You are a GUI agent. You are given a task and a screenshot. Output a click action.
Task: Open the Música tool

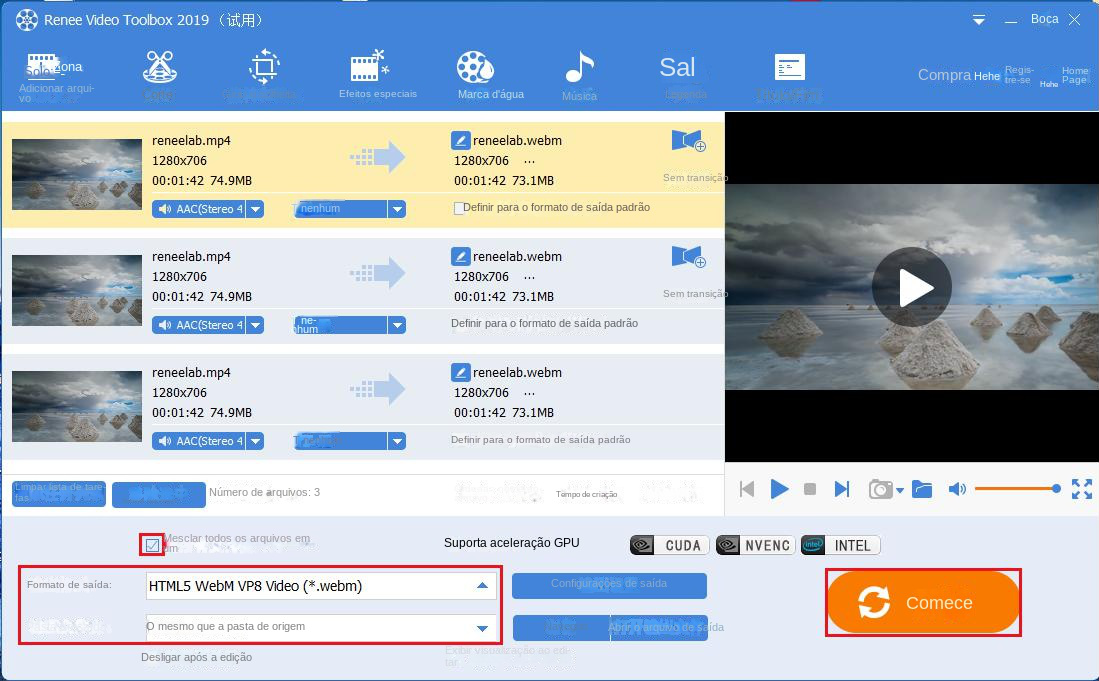click(x=579, y=68)
